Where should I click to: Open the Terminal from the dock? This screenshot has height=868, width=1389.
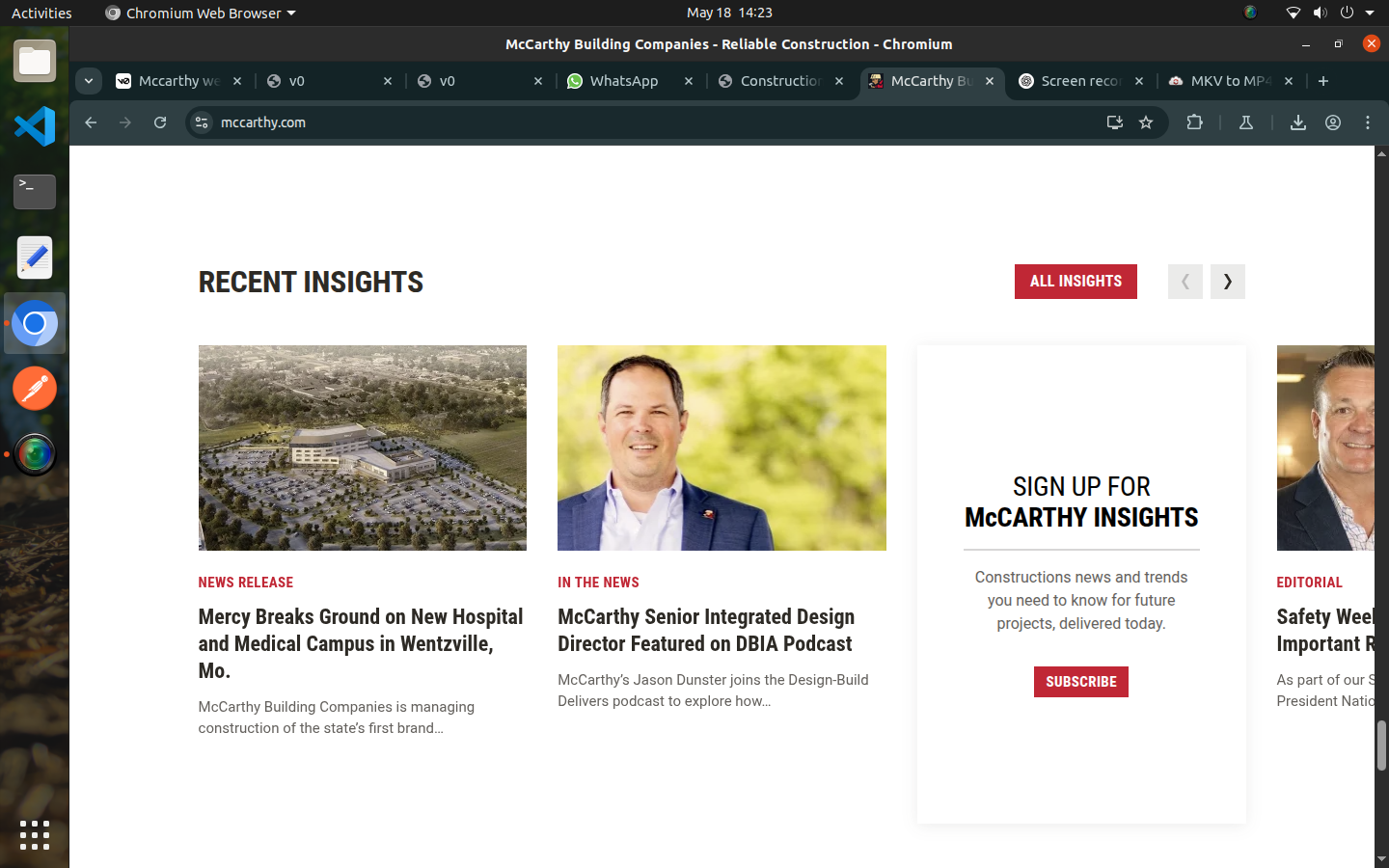pos(35,192)
